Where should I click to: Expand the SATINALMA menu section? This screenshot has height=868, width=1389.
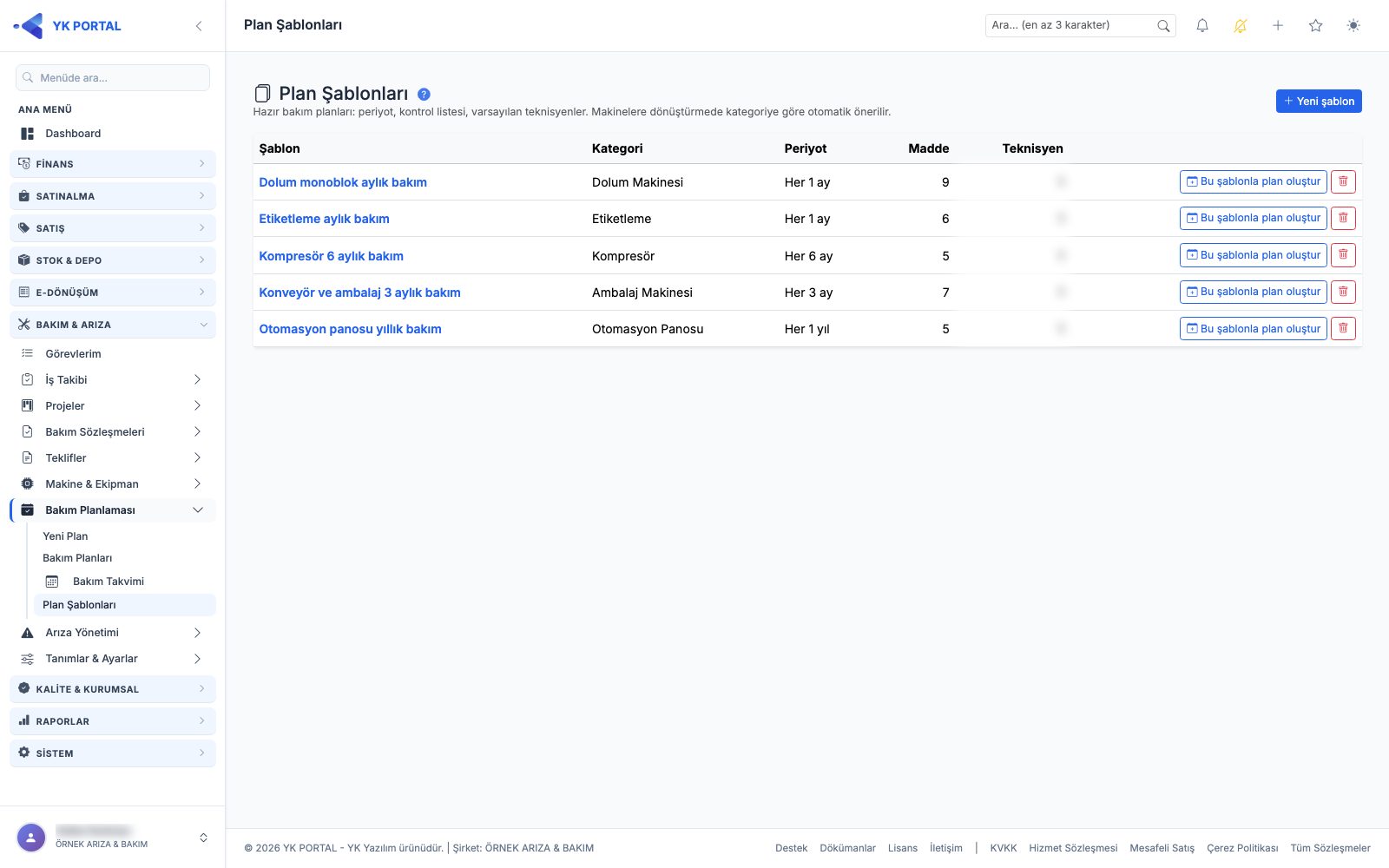tap(113, 196)
